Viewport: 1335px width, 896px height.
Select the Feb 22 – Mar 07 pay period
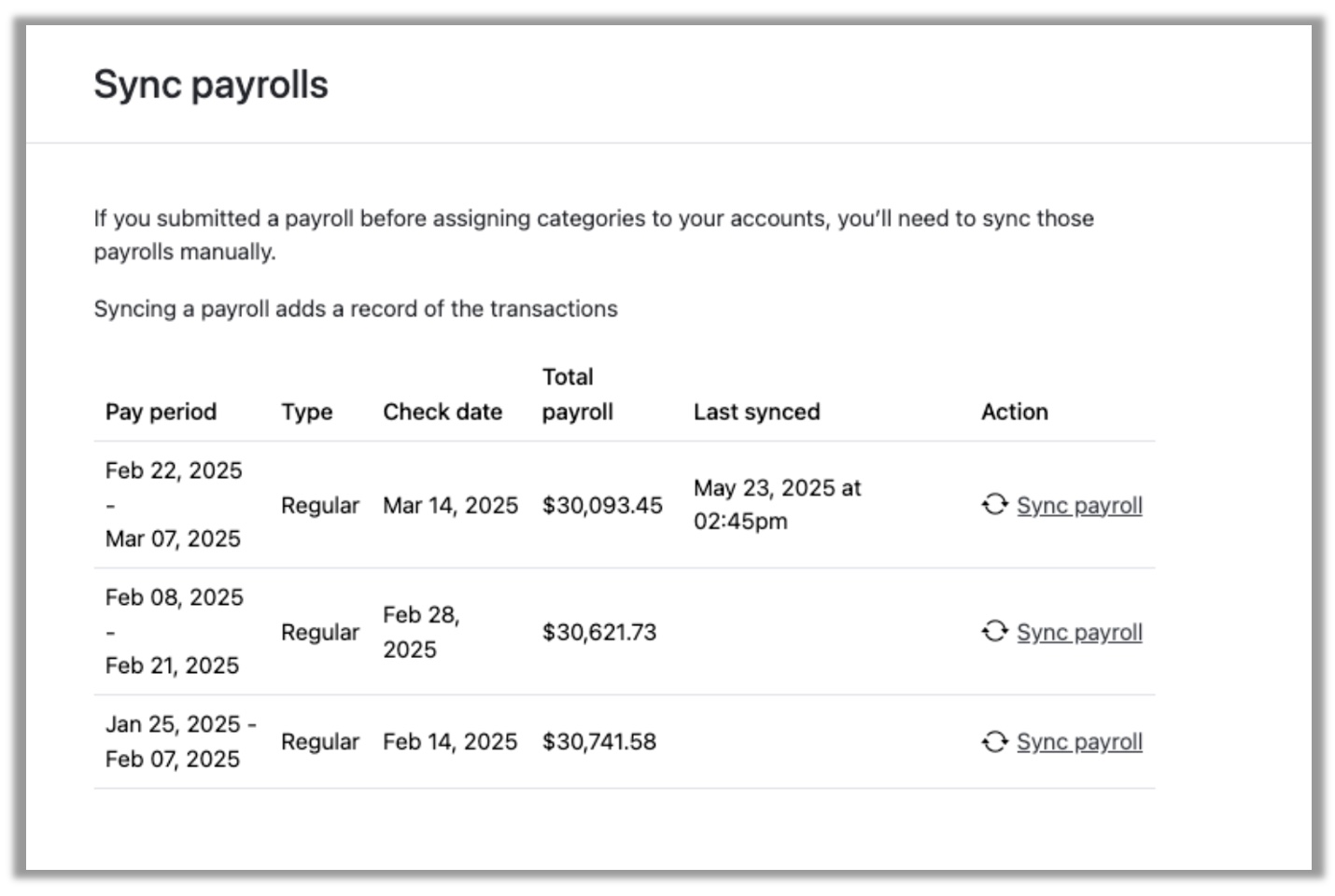174,504
